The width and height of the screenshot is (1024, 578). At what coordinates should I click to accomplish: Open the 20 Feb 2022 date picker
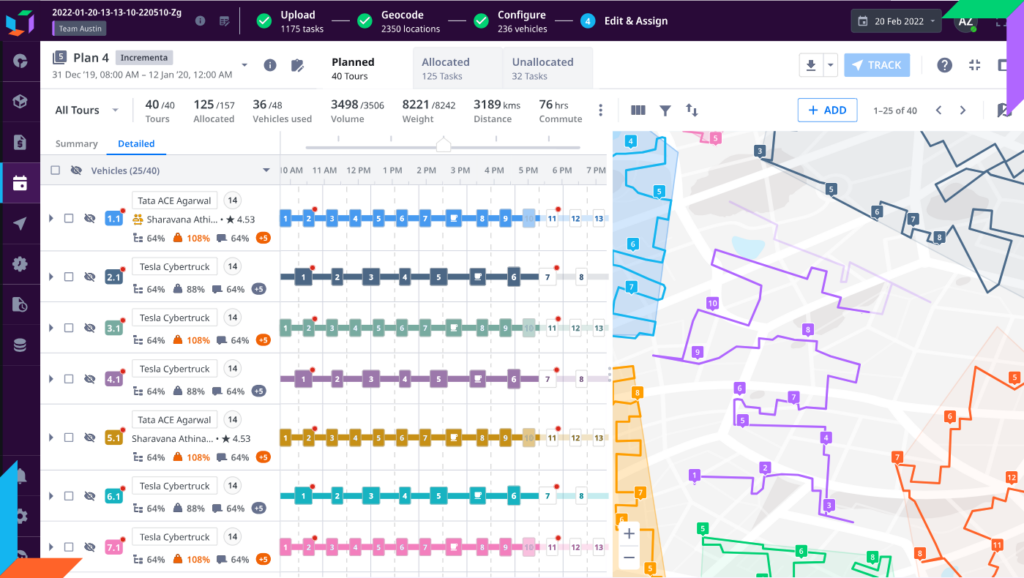pos(895,20)
